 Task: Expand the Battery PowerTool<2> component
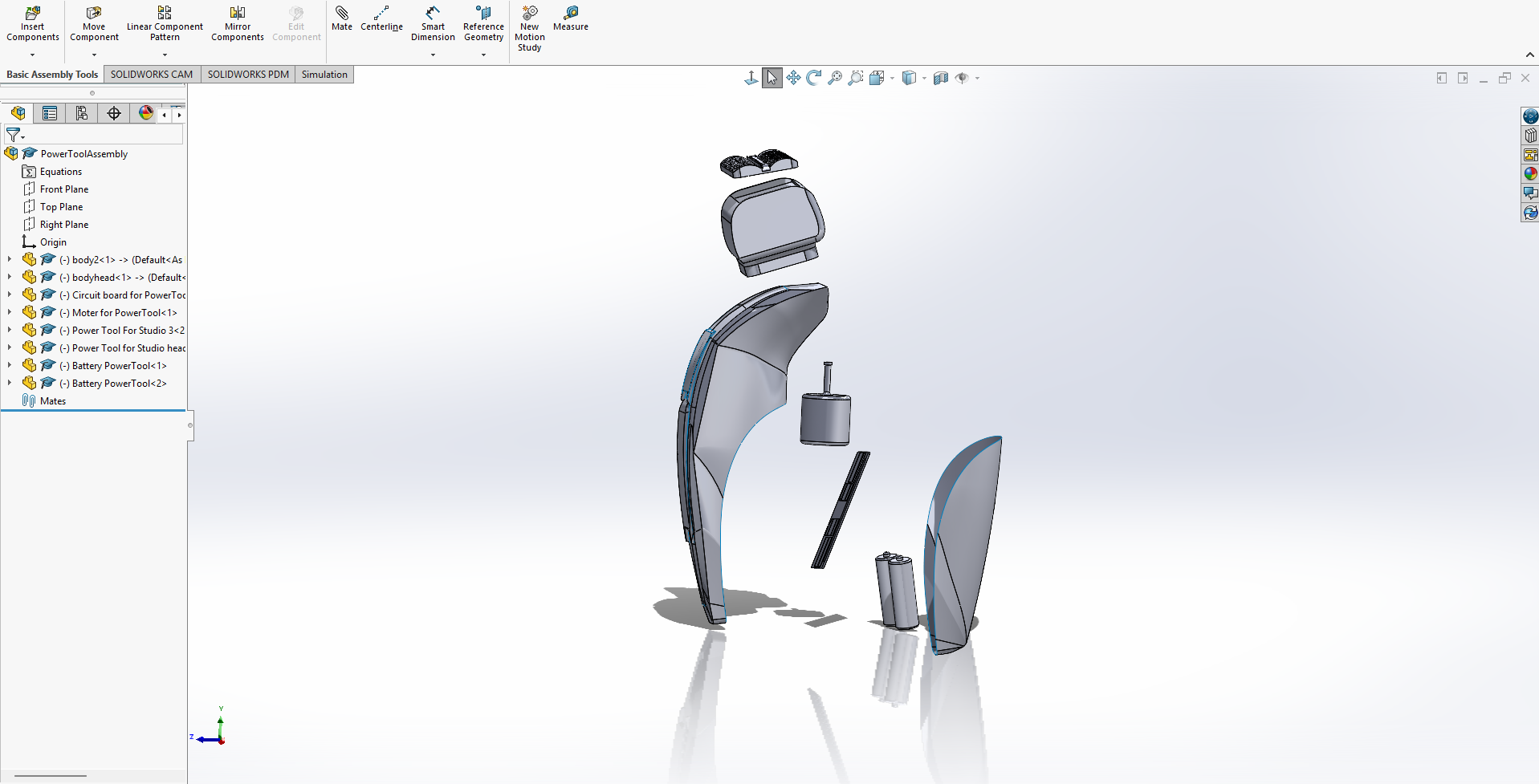[x=10, y=383]
